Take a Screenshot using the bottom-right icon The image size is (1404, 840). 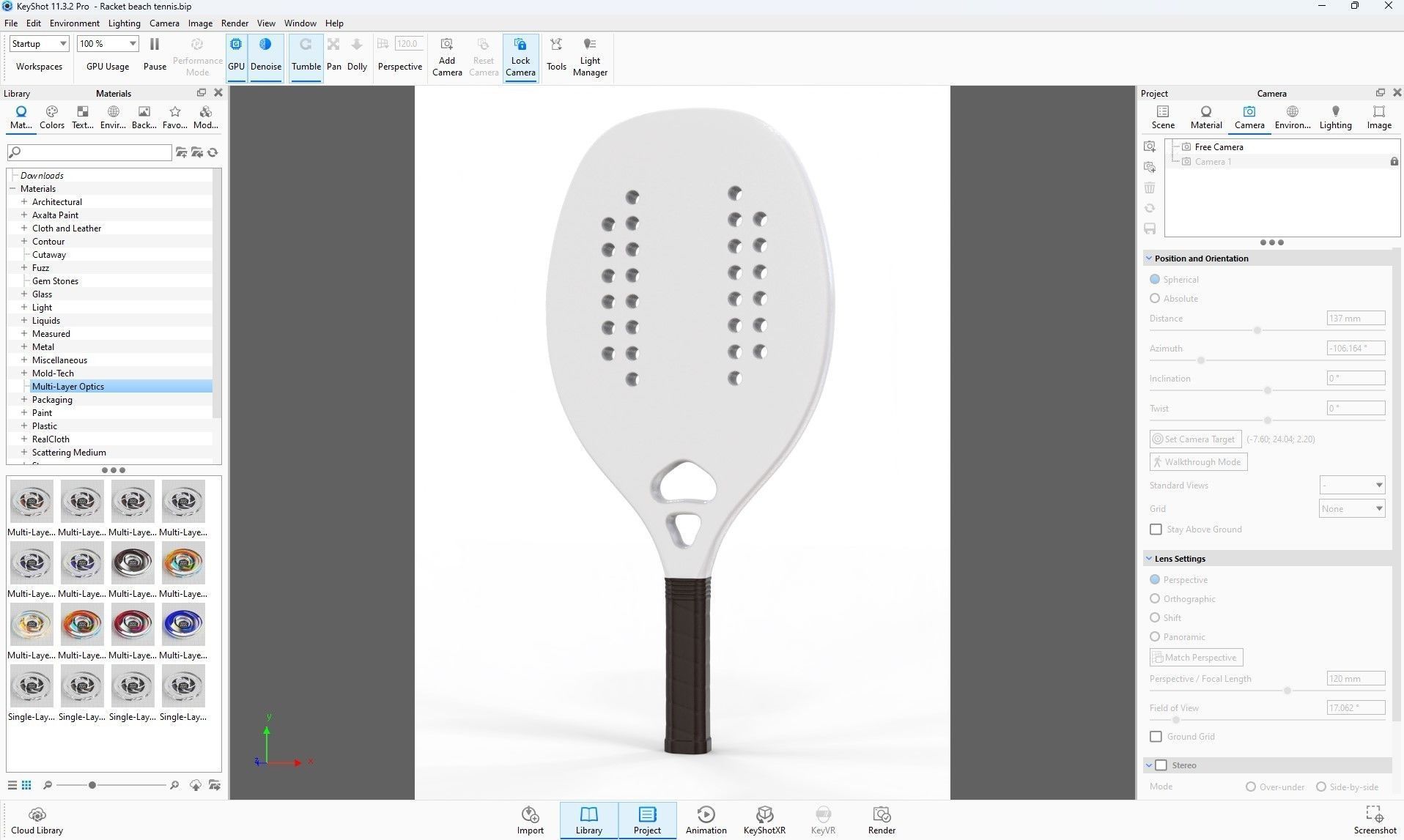coord(1375,820)
